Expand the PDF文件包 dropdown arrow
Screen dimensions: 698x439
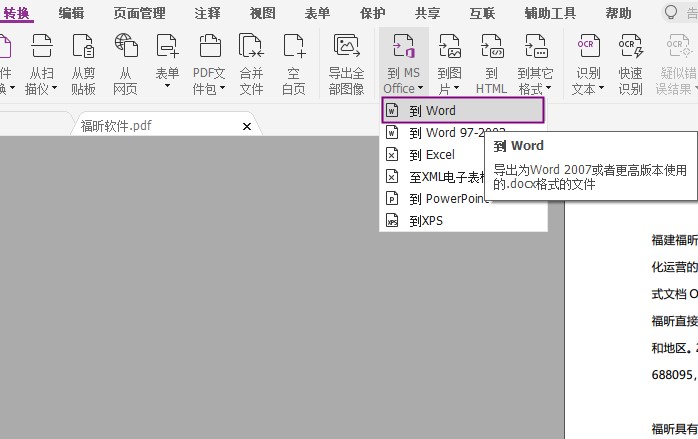point(222,88)
